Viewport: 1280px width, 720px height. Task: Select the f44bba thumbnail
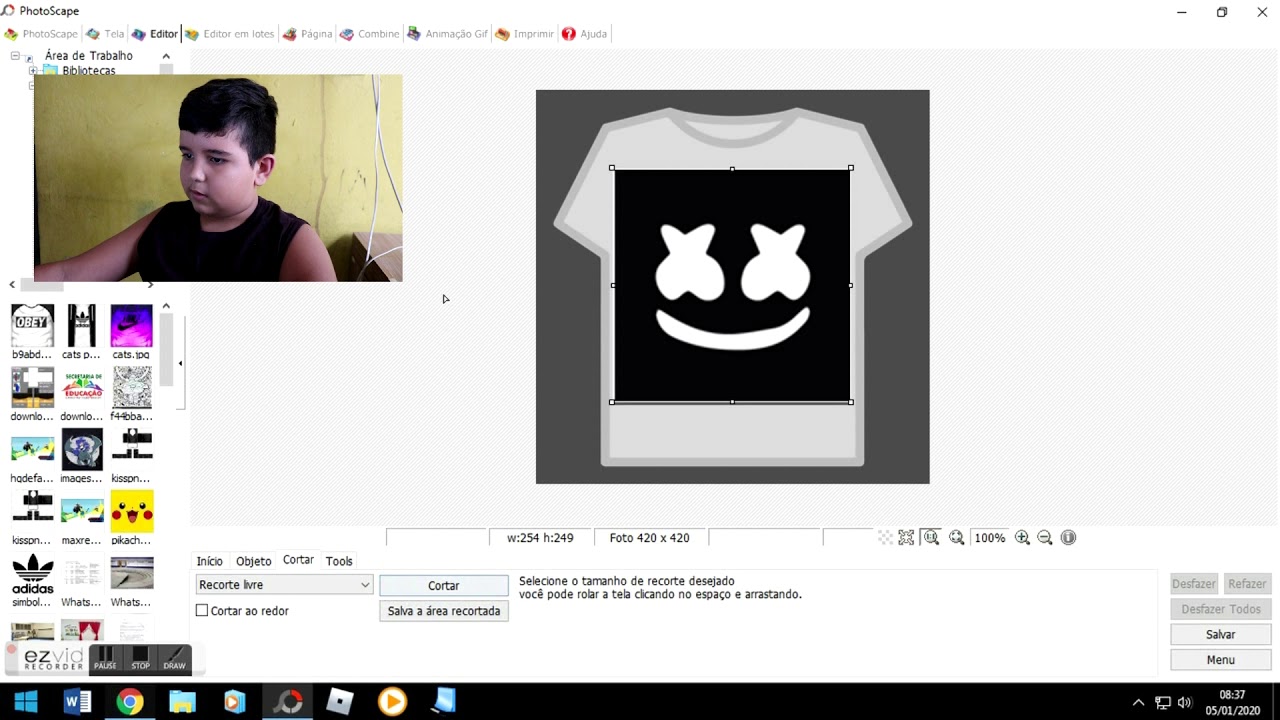132,393
